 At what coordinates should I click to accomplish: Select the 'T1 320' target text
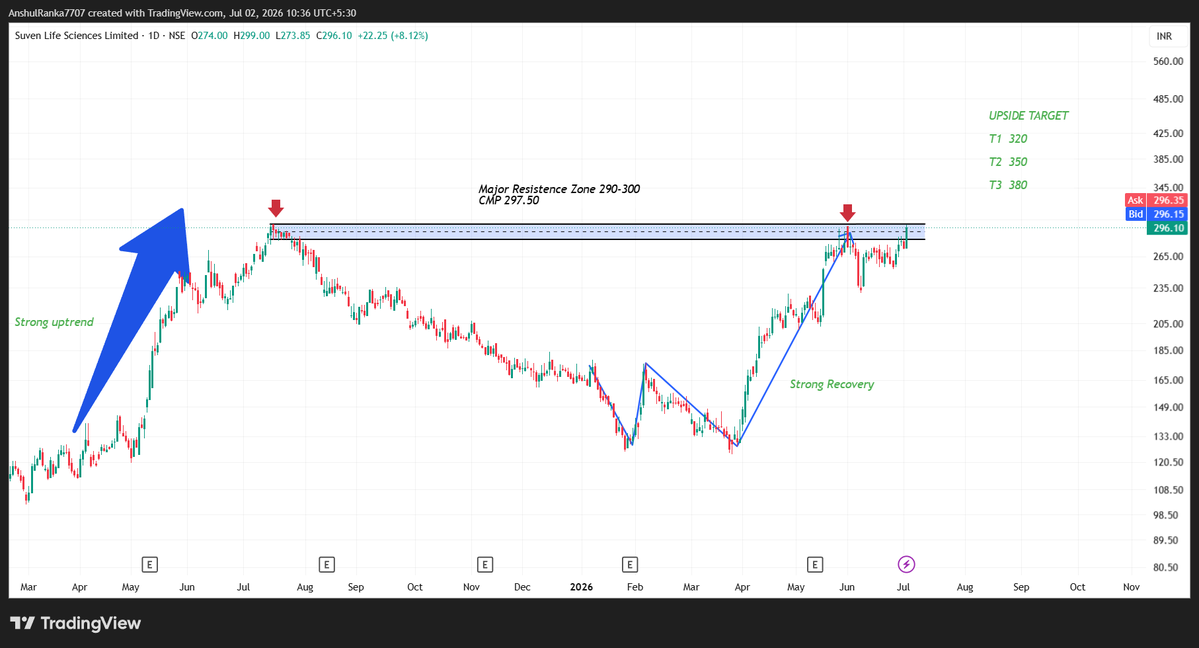click(1008, 138)
